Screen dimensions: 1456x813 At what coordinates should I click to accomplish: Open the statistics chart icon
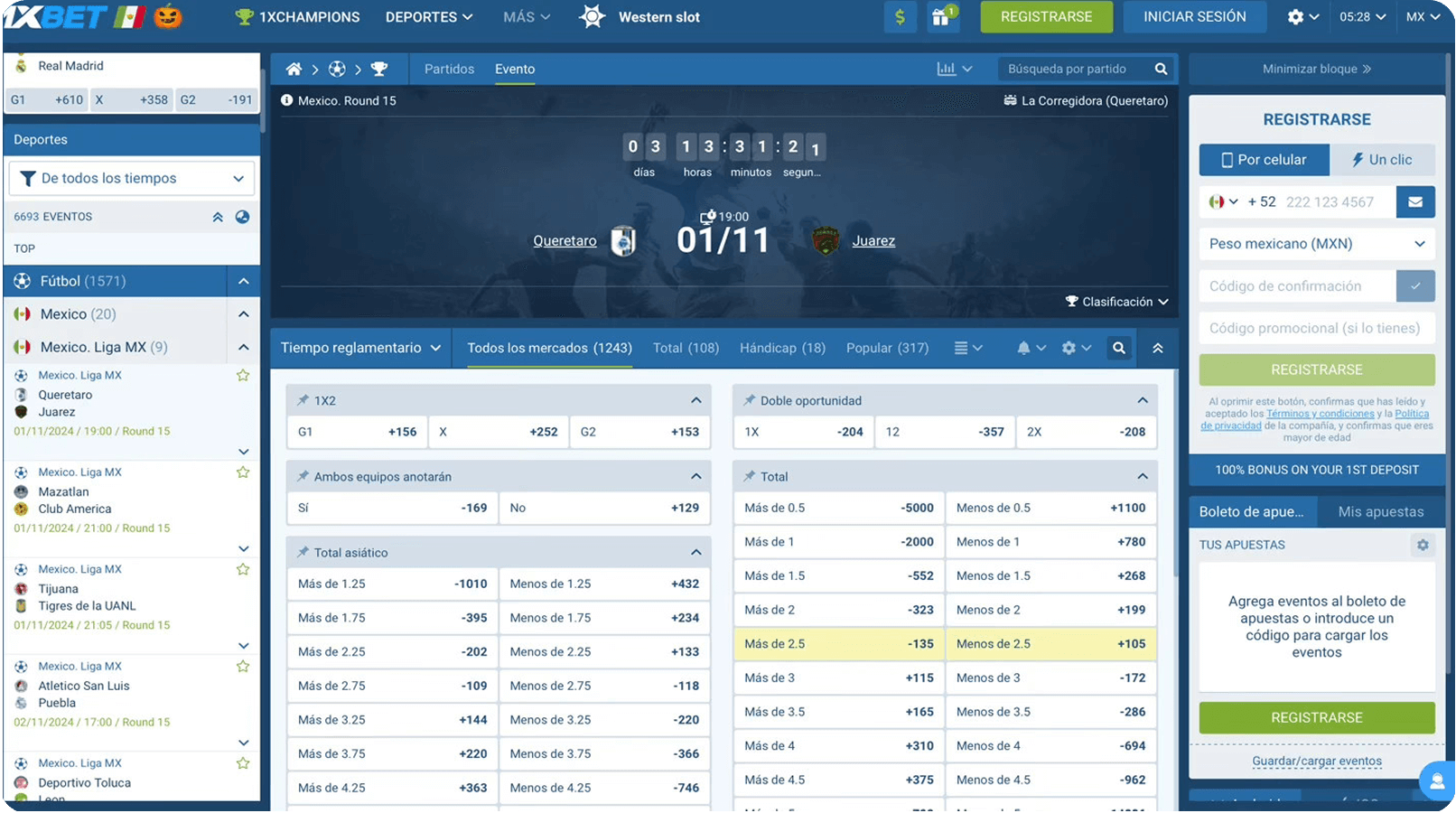(x=946, y=70)
